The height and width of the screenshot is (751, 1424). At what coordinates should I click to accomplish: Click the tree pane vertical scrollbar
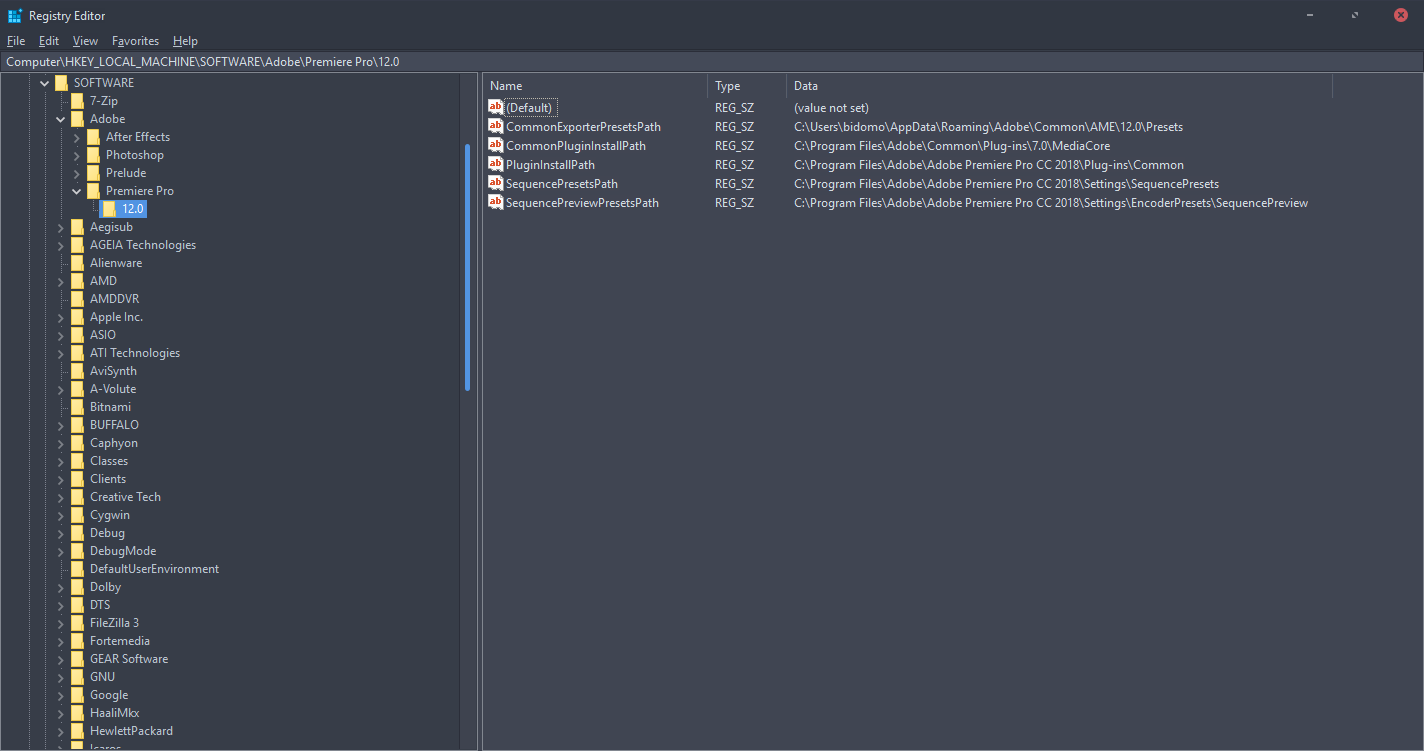point(467,270)
